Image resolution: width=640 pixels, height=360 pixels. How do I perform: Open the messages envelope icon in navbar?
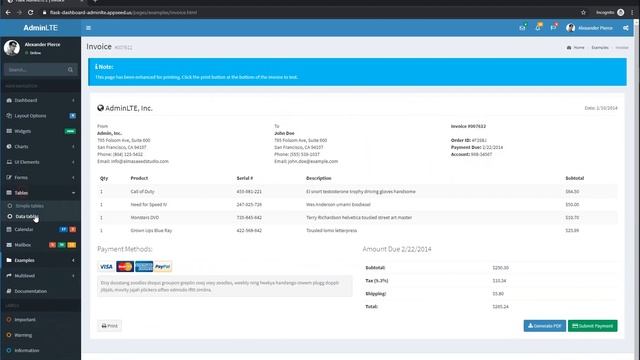(522, 28)
